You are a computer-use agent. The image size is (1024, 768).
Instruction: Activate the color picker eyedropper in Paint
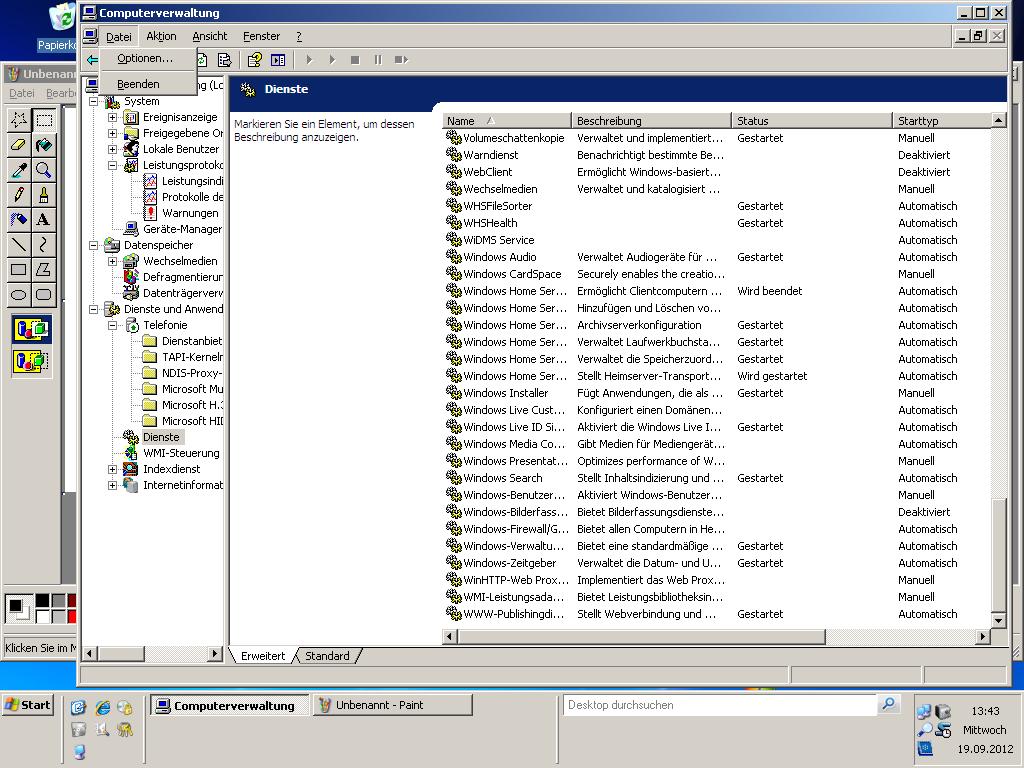tap(19, 170)
